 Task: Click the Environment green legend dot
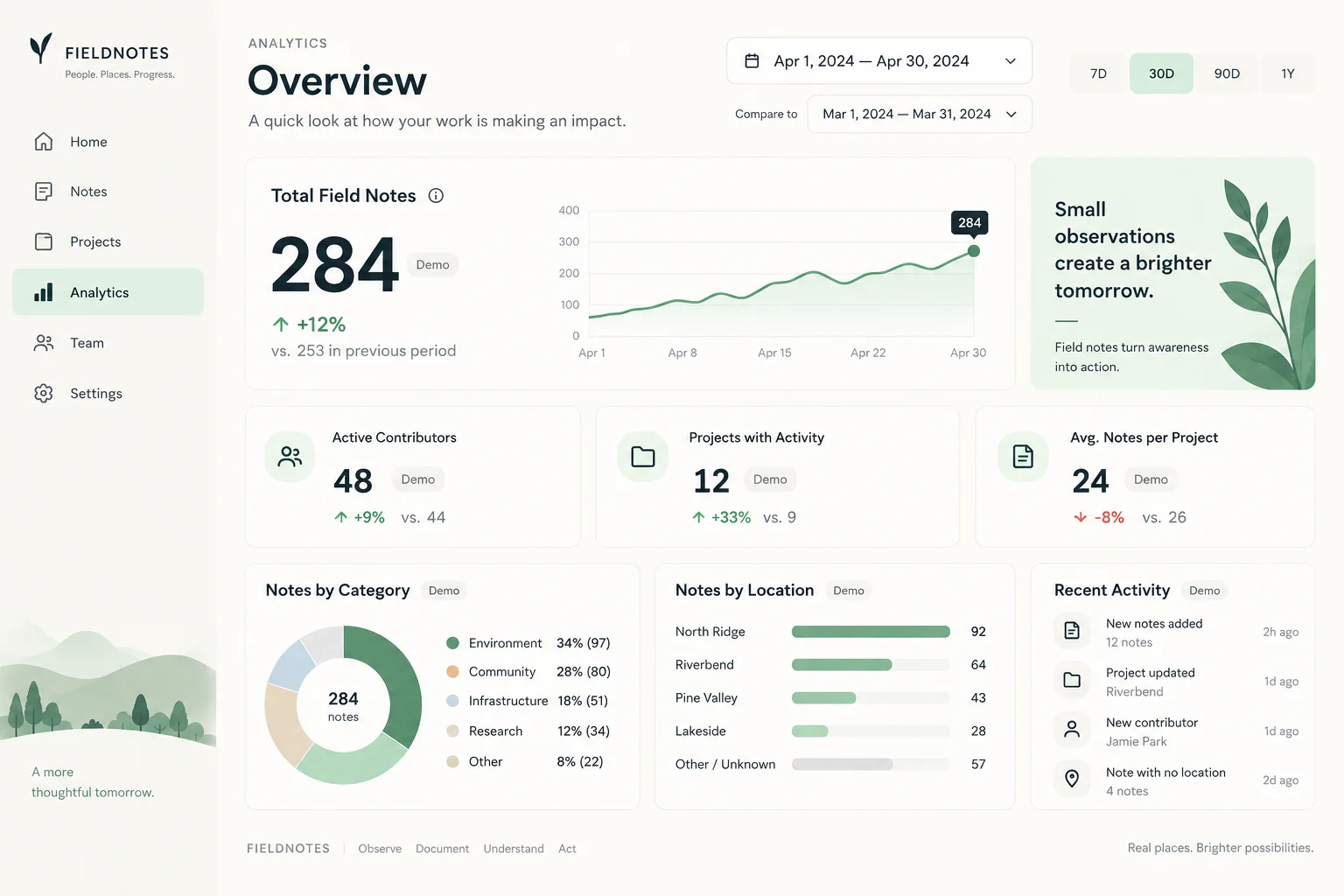pyautogui.click(x=452, y=643)
